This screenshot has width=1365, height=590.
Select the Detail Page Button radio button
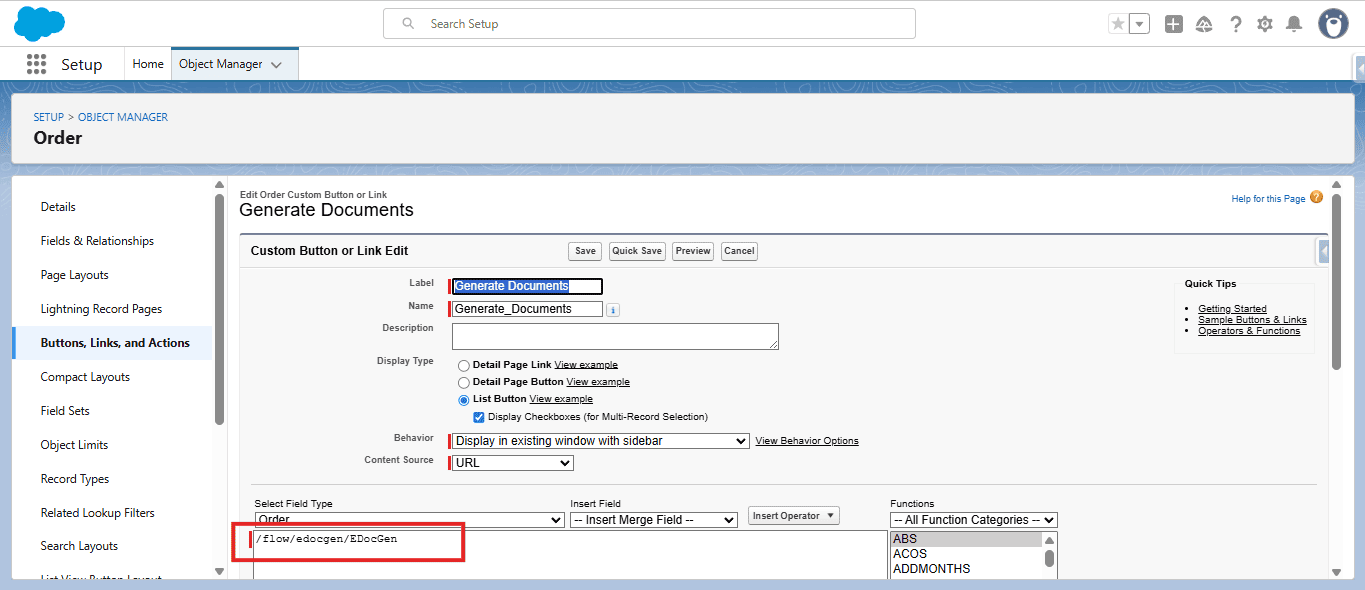[x=464, y=383]
